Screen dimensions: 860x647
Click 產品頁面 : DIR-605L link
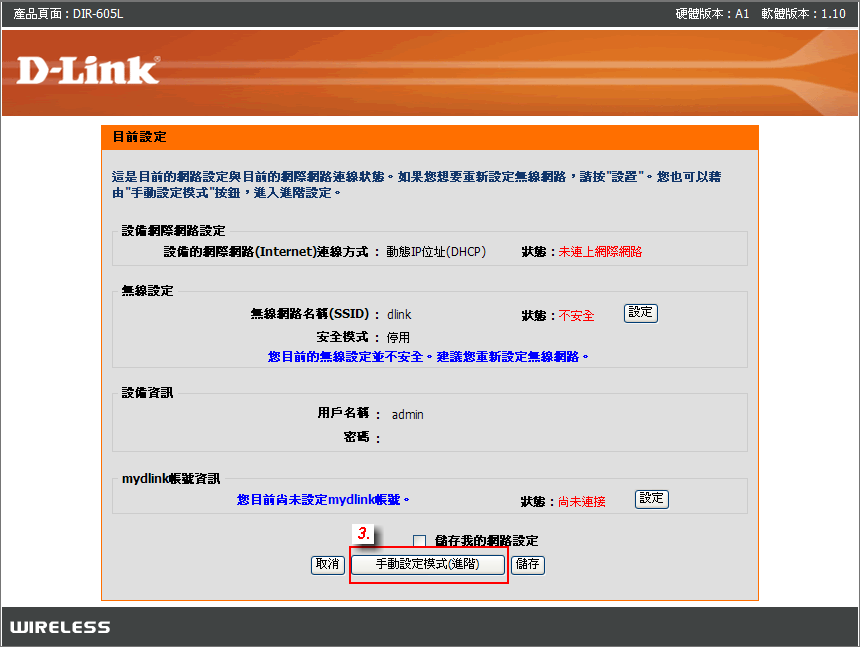tap(69, 14)
